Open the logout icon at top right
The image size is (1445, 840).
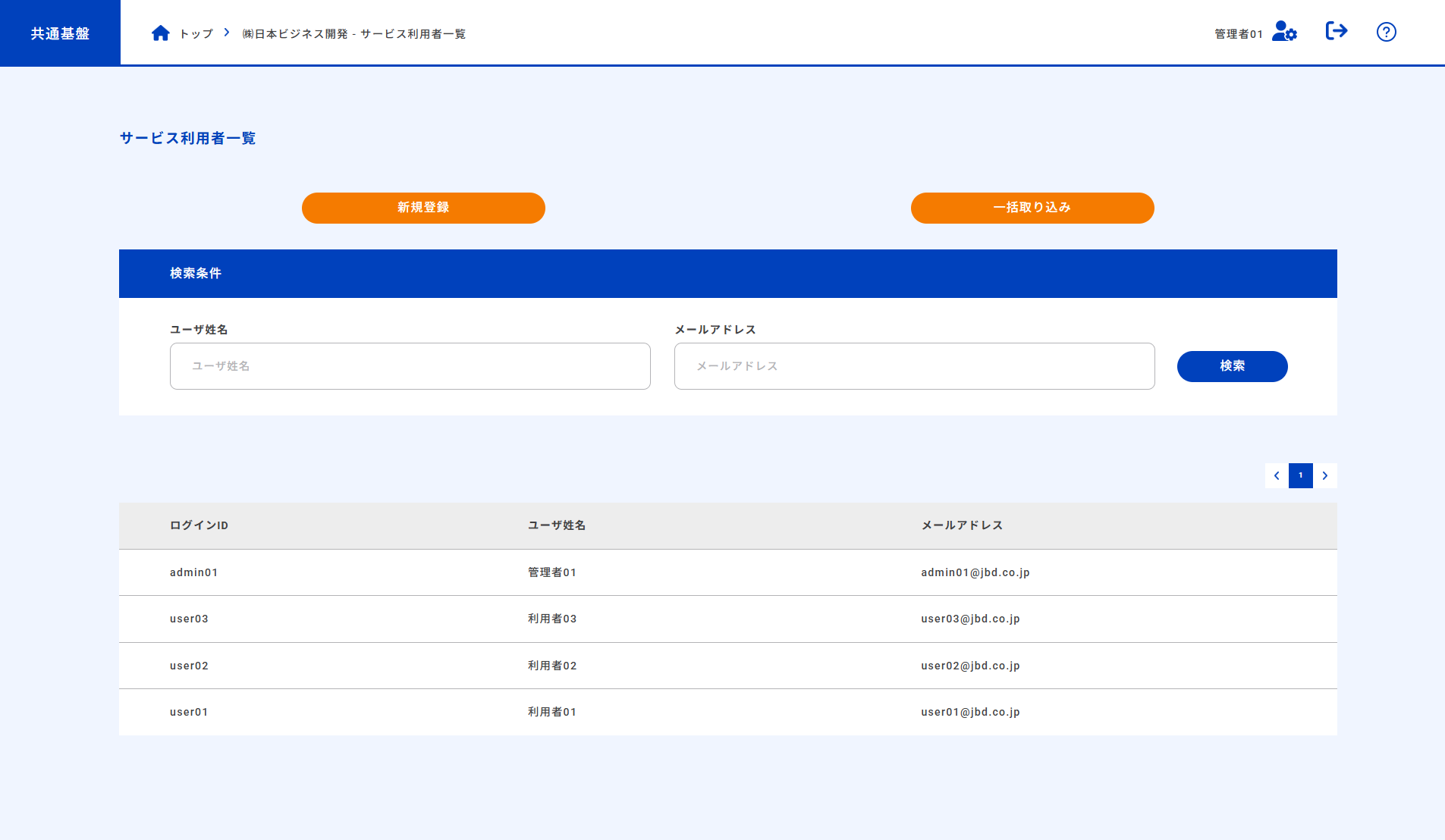(x=1337, y=31)
